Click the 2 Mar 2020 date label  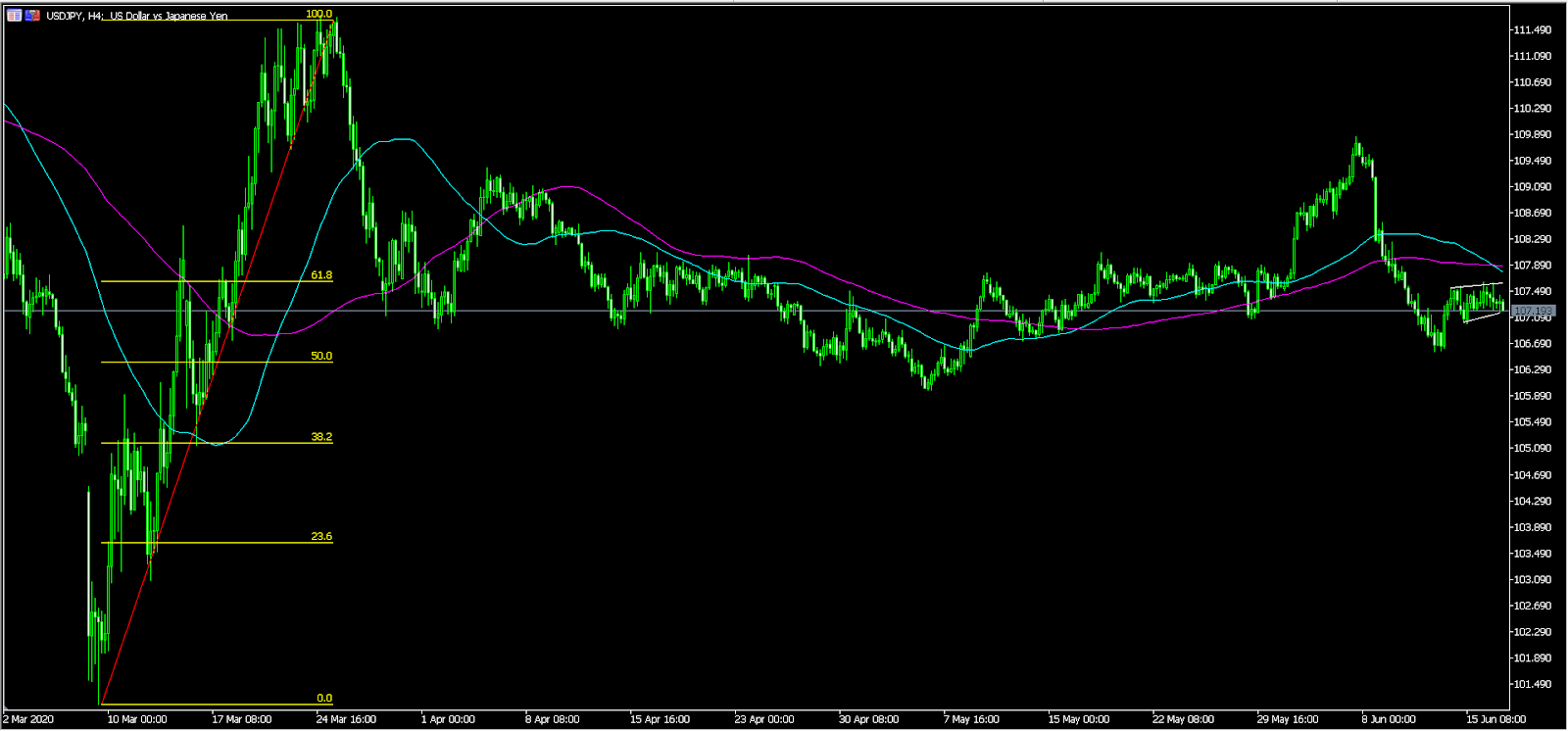pyautogui.click(x=28, y=719)
